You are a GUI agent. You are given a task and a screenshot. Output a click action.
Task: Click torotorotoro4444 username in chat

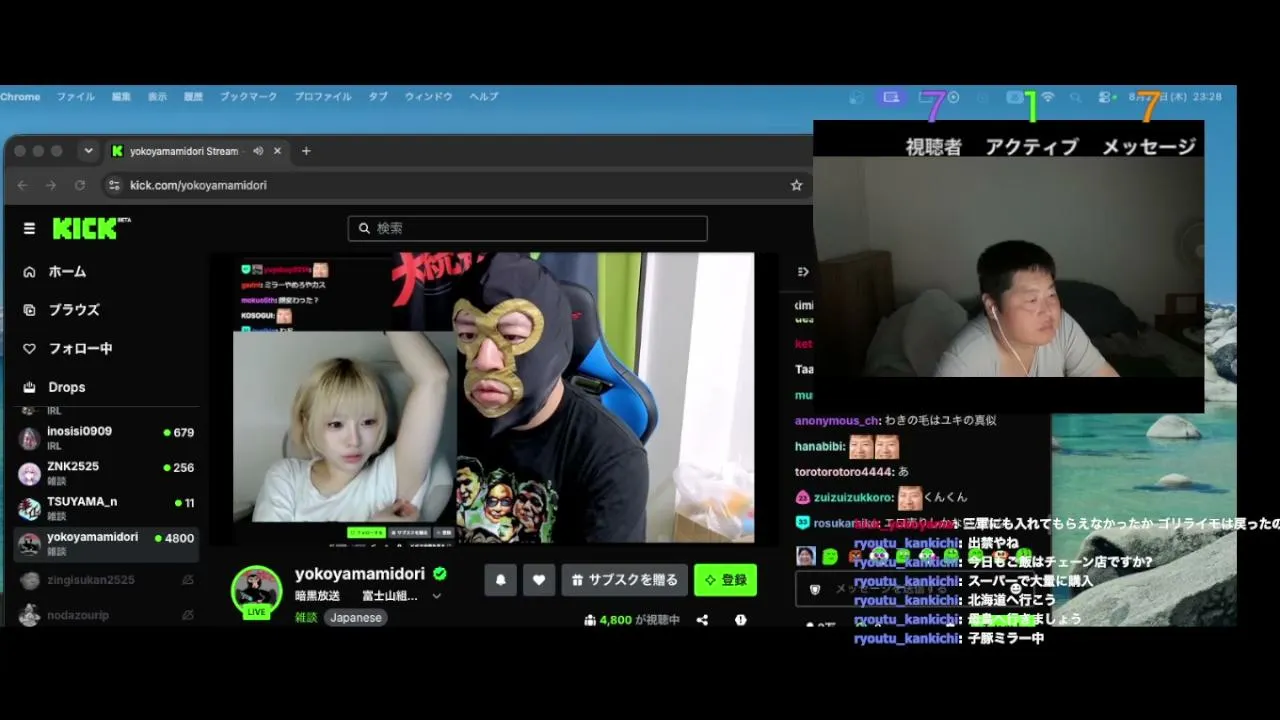point(844,472)
